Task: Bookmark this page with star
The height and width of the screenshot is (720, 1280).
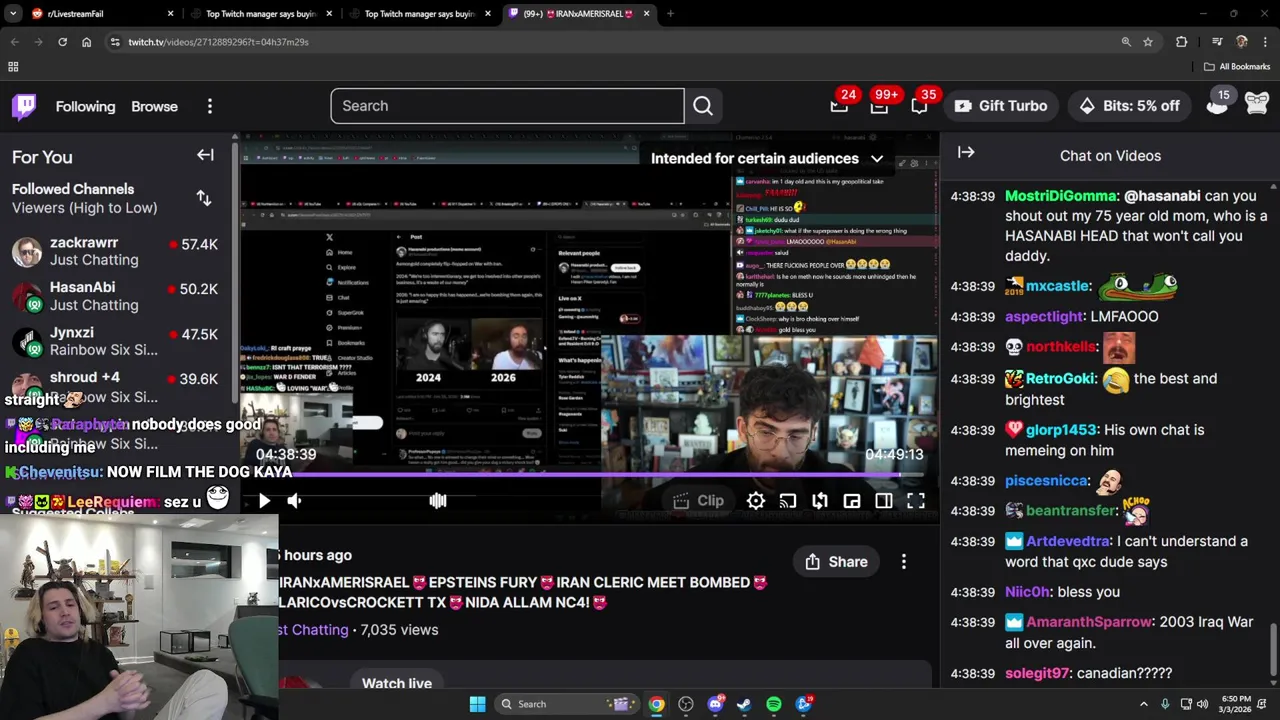Action: click(1148, 42)
